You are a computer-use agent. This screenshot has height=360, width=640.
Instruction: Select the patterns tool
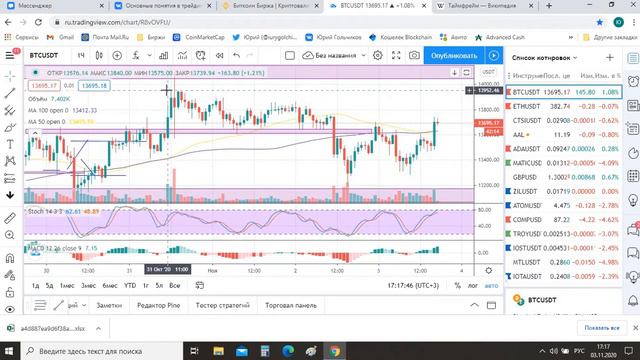pyautogui.click(x=10, y=161)
